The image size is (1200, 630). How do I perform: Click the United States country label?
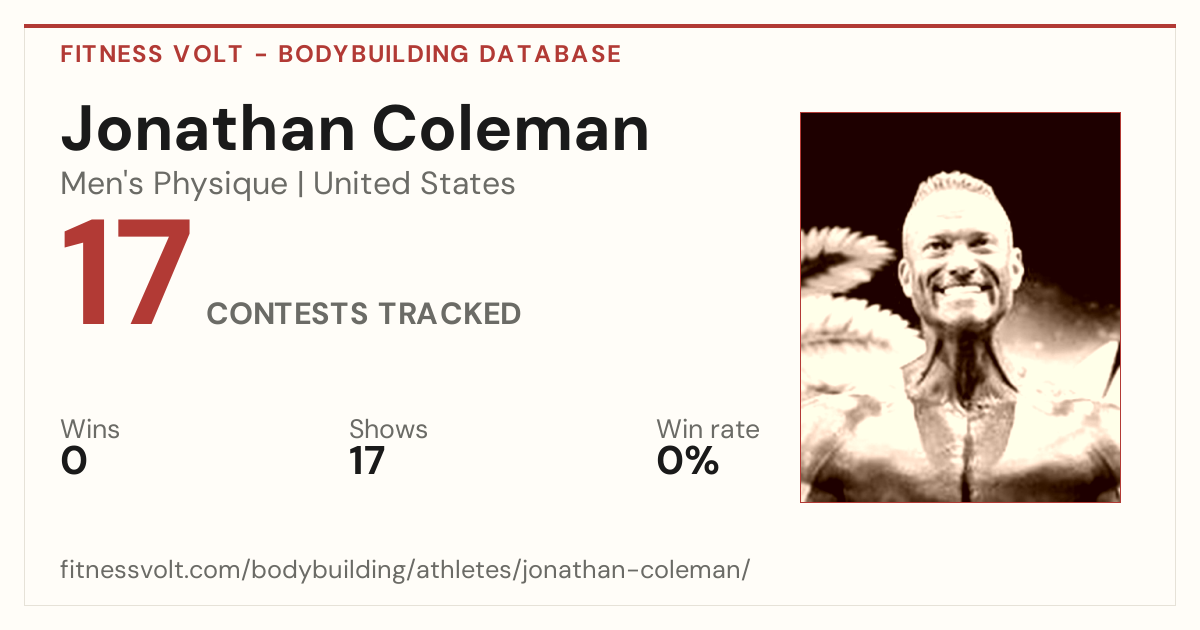click(x=415, y=184)
